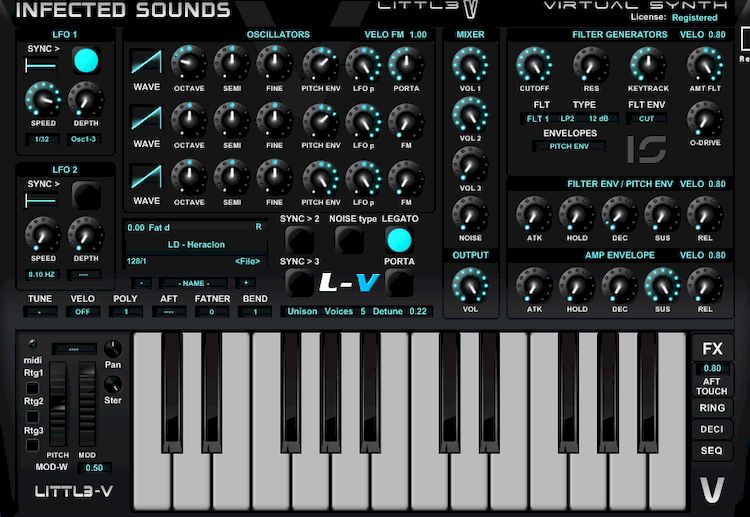Click the next preset plus button
750x517 pixels.
click(x=246, y=283)
